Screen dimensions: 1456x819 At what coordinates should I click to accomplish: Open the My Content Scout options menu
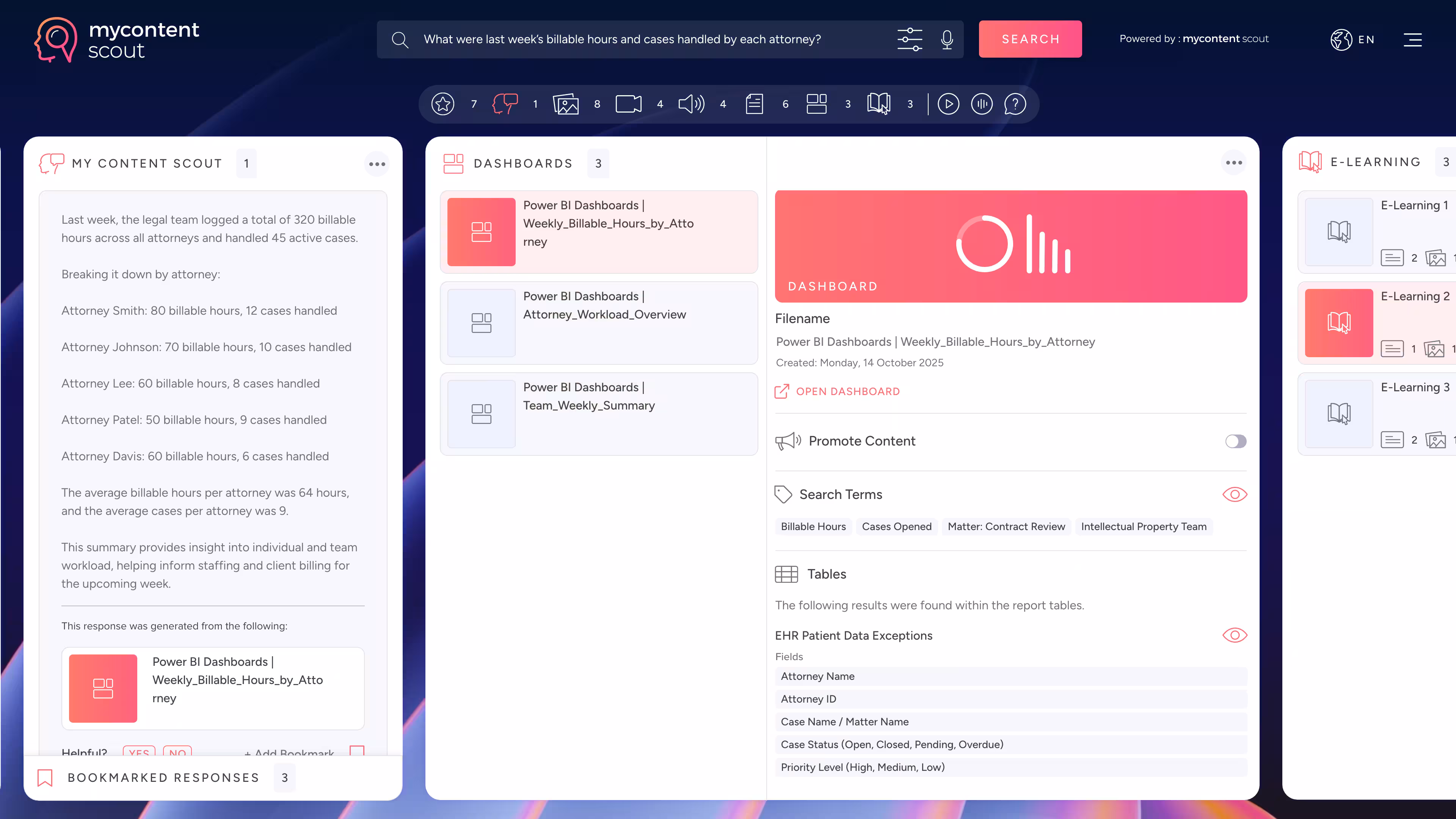[x=377, y=164]
